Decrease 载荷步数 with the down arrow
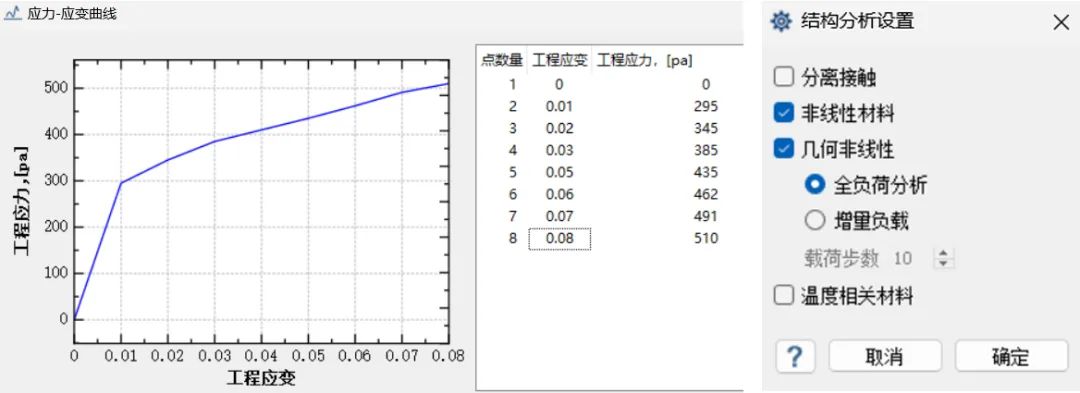1080x393 pixels. point(944,263)
